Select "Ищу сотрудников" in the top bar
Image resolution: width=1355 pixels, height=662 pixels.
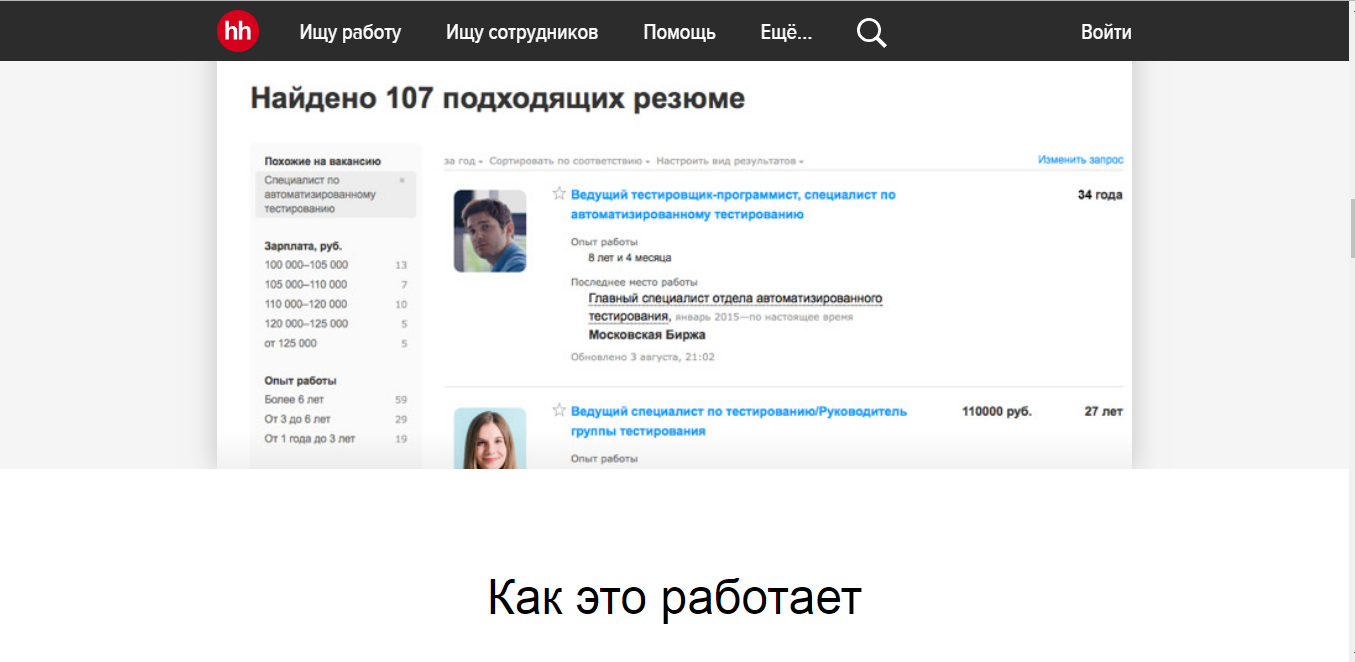521,32
